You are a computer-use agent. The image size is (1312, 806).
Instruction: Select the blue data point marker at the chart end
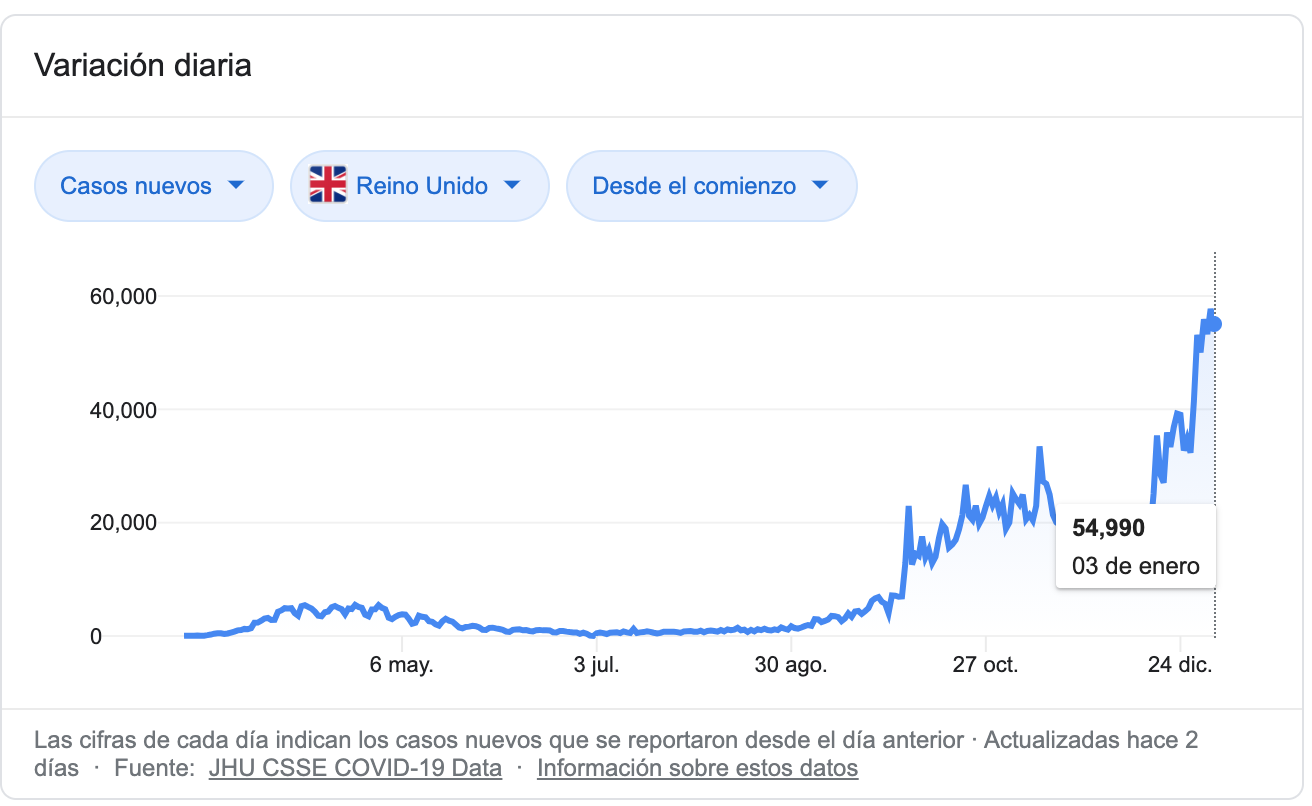pyautogui.click(x=1215, y=323)
